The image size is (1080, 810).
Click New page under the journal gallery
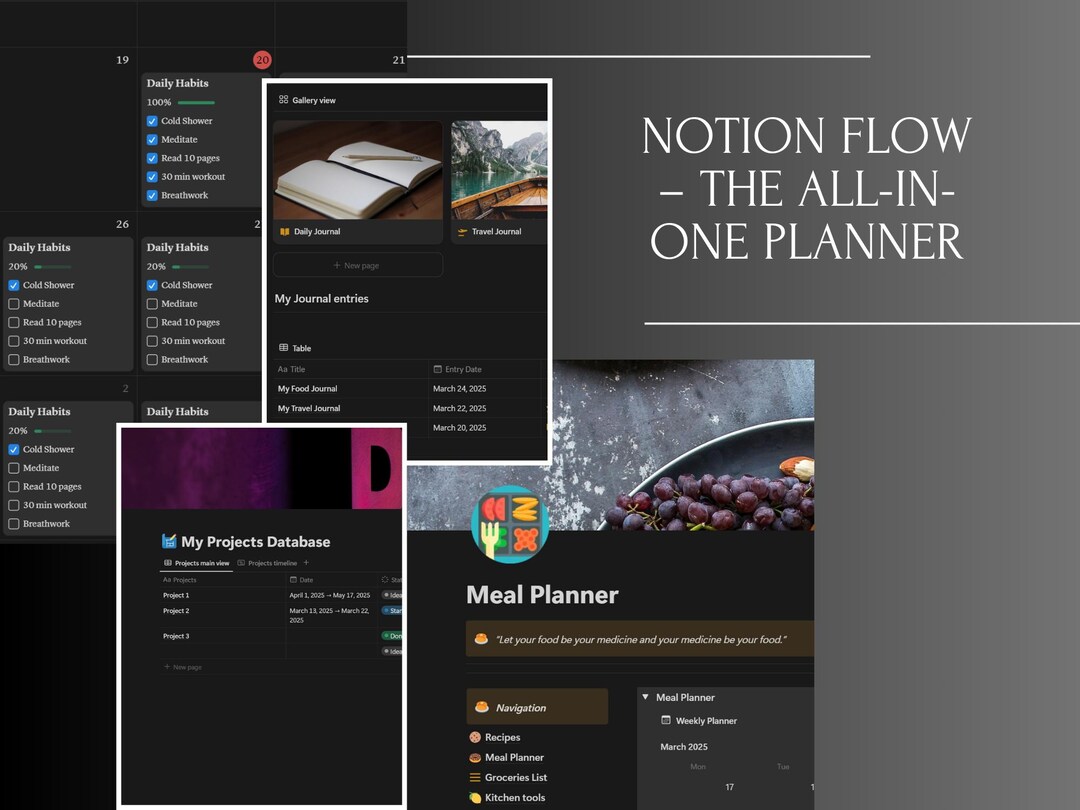(357, 264)
